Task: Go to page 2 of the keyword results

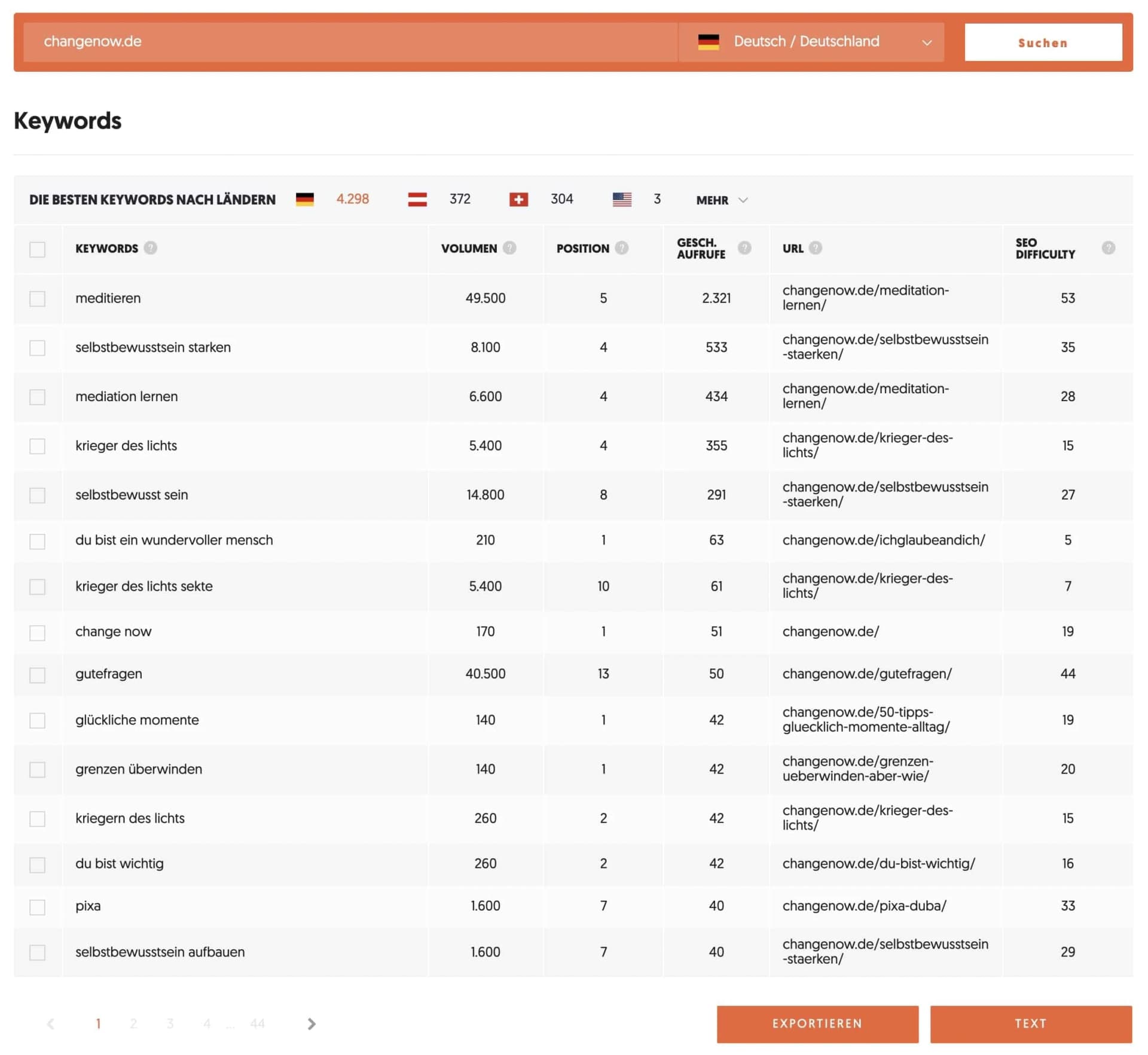Action: [134, 1023]
